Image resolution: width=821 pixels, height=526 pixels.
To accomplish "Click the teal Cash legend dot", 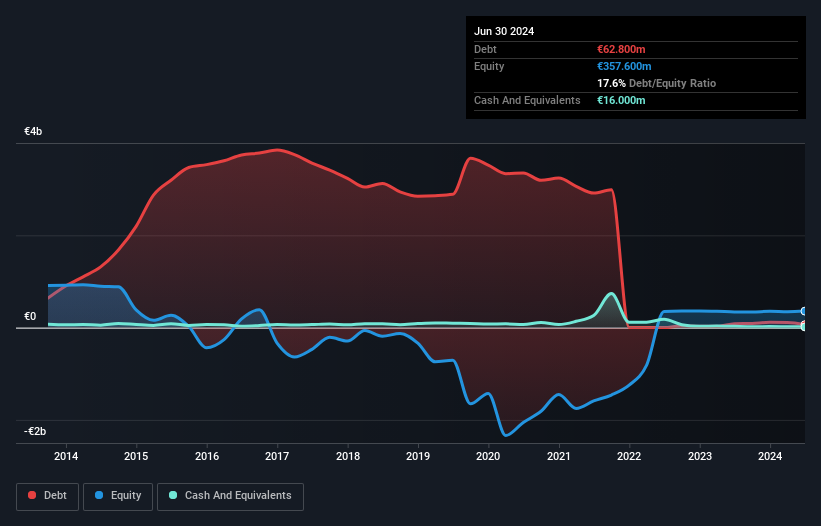I will tap(173, 495).
